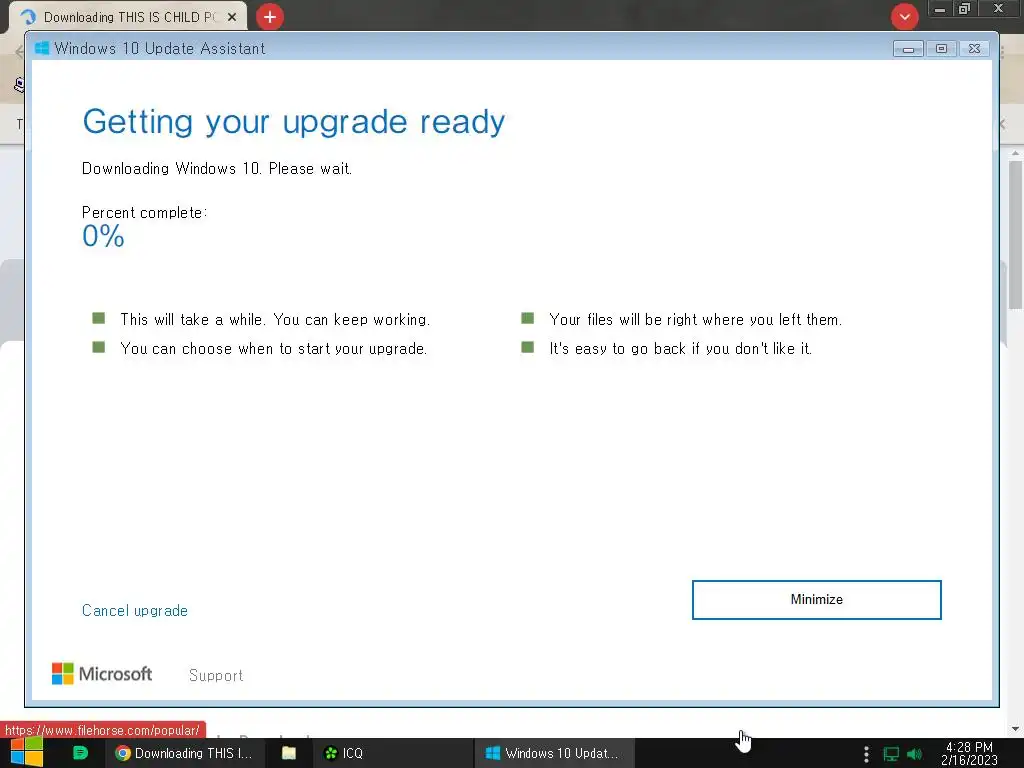Click the volume speaker tray icon
1024x768 pixels.
pyautogui.click(x=914, y=754)
